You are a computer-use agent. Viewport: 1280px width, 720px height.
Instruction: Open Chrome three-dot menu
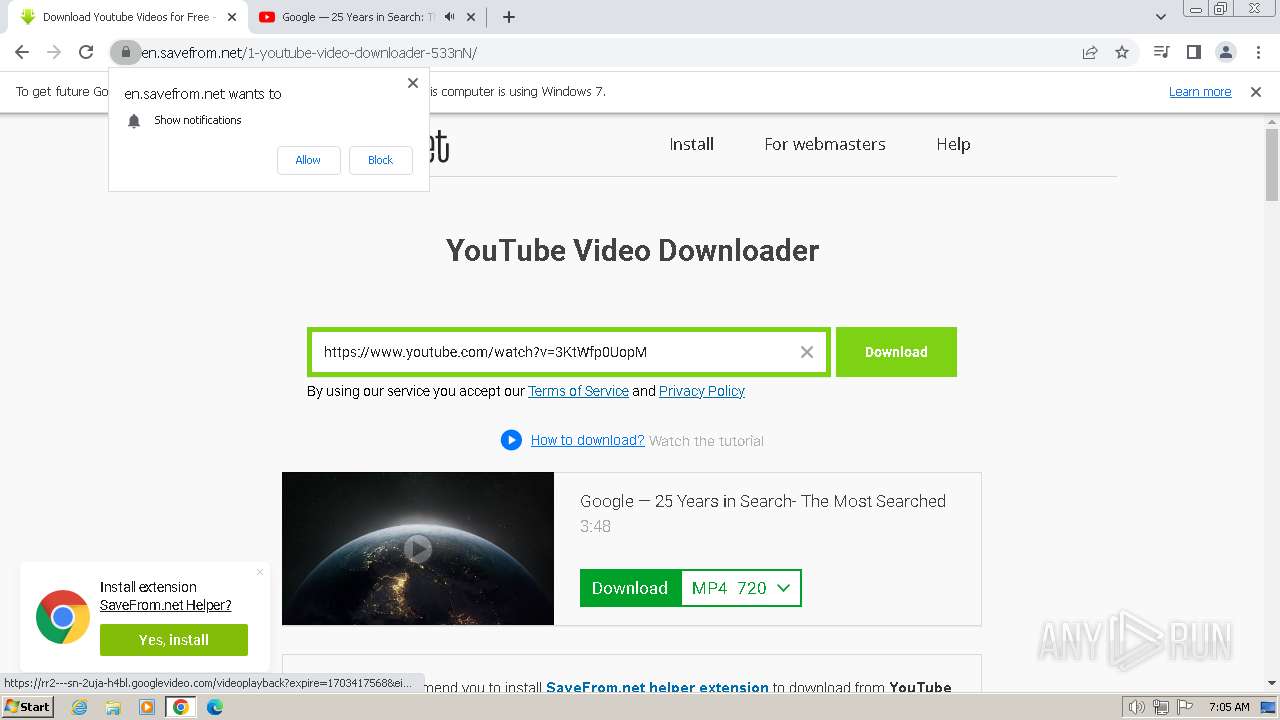1258,52
